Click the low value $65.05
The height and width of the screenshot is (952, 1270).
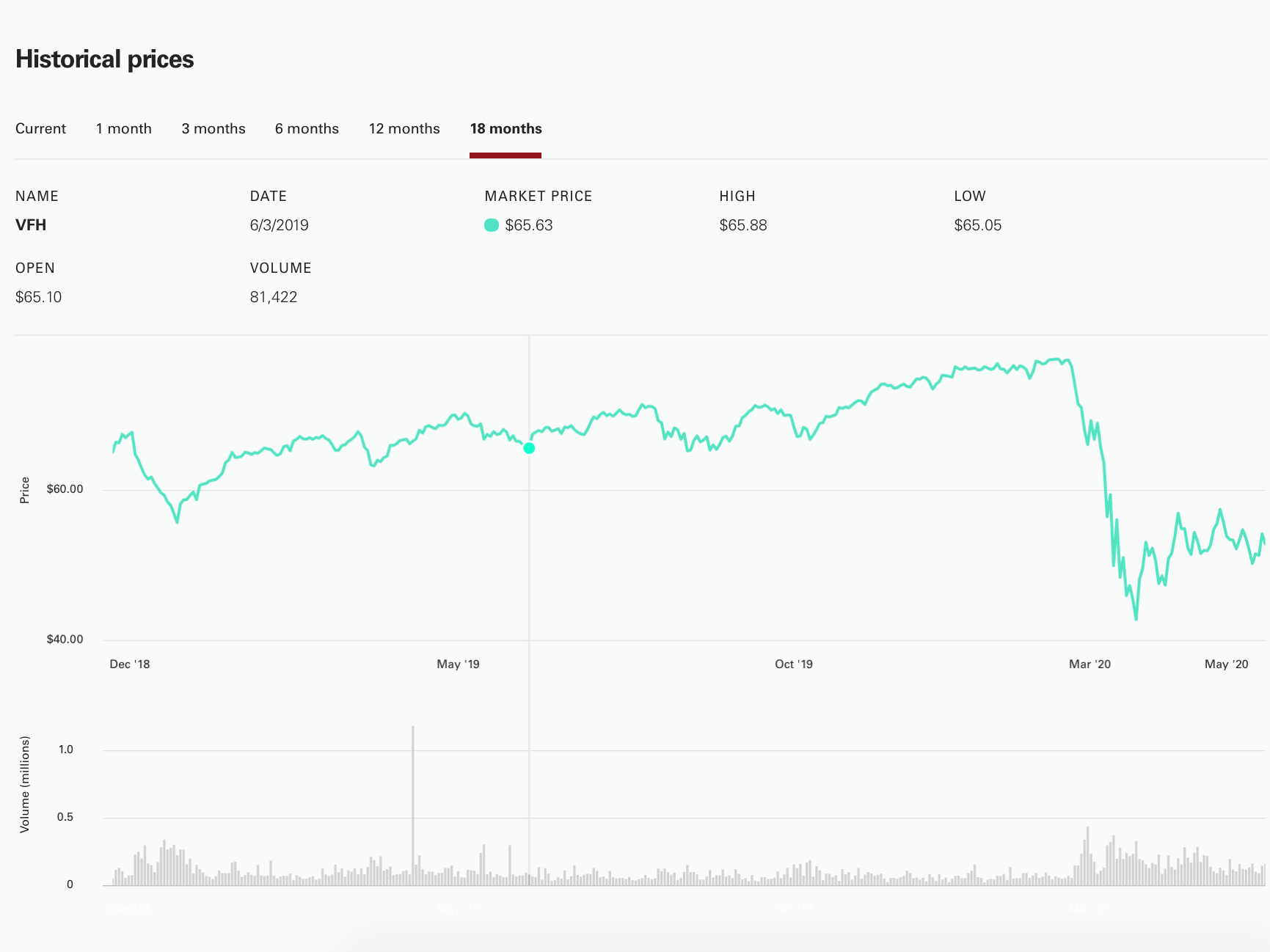click(978, 225)
